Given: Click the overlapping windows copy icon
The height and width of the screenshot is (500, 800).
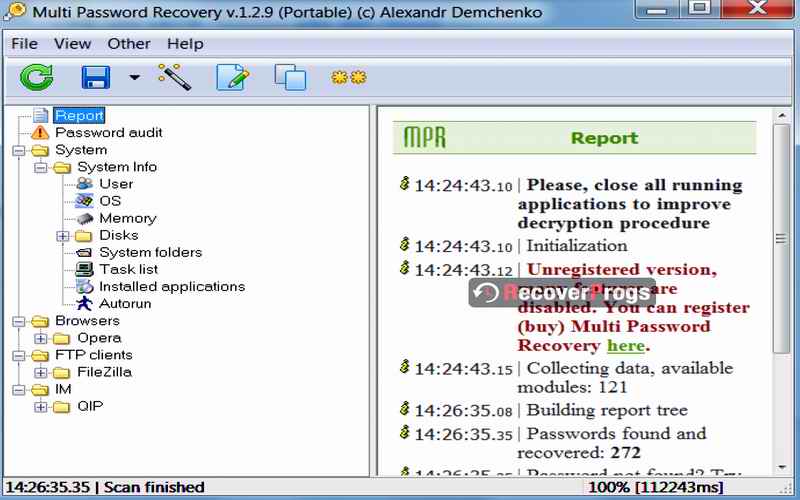Looking at the screenshot, I should 290,77.
